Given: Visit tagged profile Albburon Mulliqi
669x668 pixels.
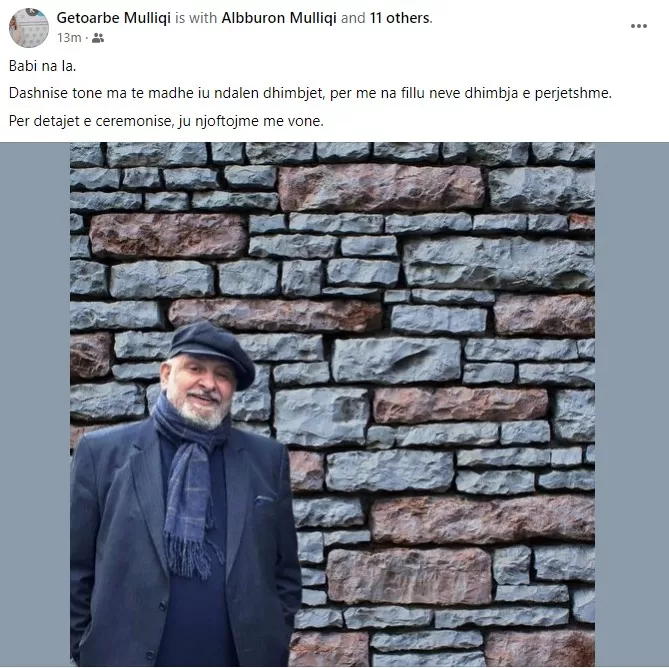Looking at the screenshot, I should pos(279,18).
